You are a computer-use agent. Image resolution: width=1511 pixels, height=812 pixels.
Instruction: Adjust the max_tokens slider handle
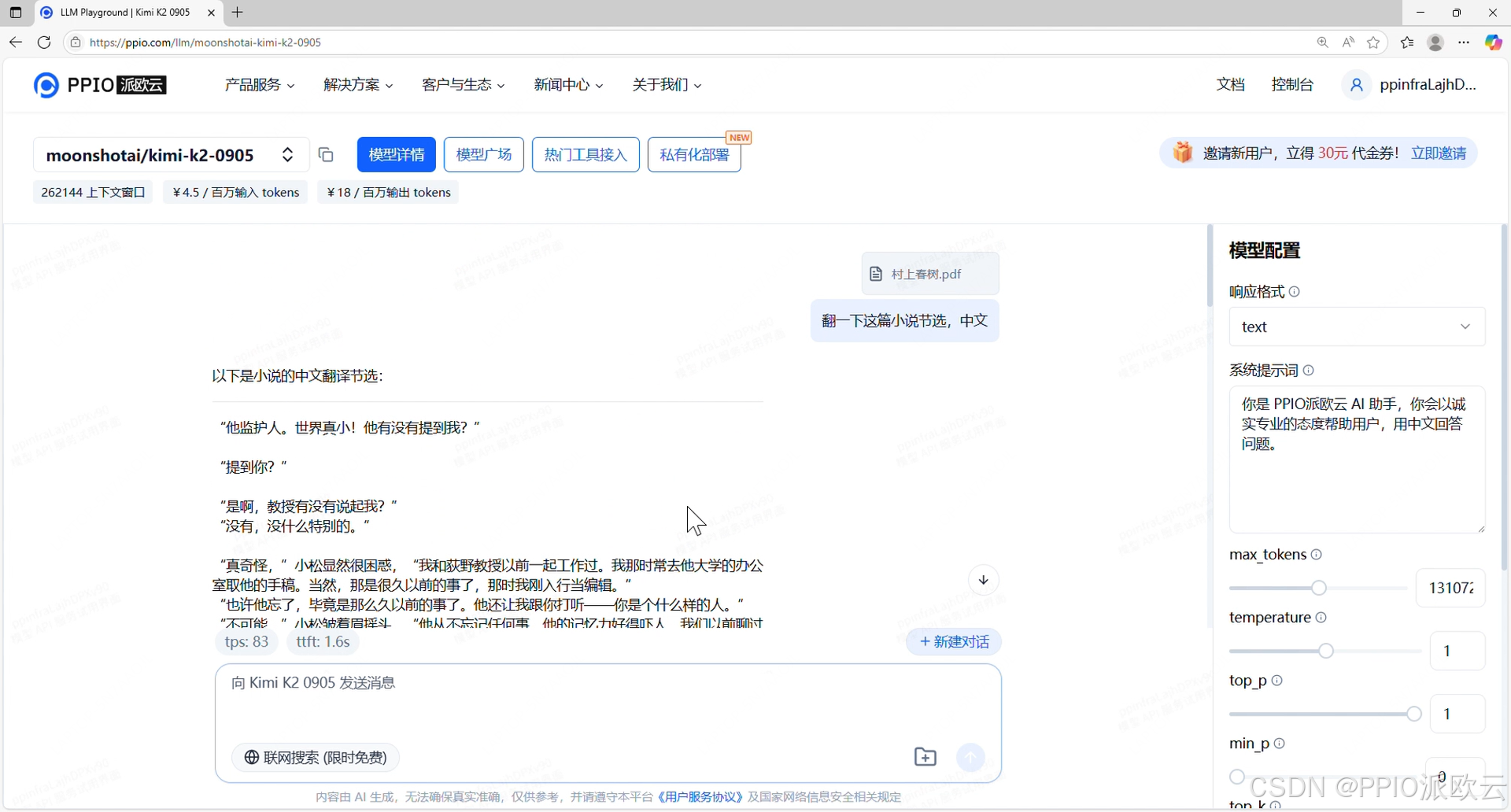[x=1319, y=588]
